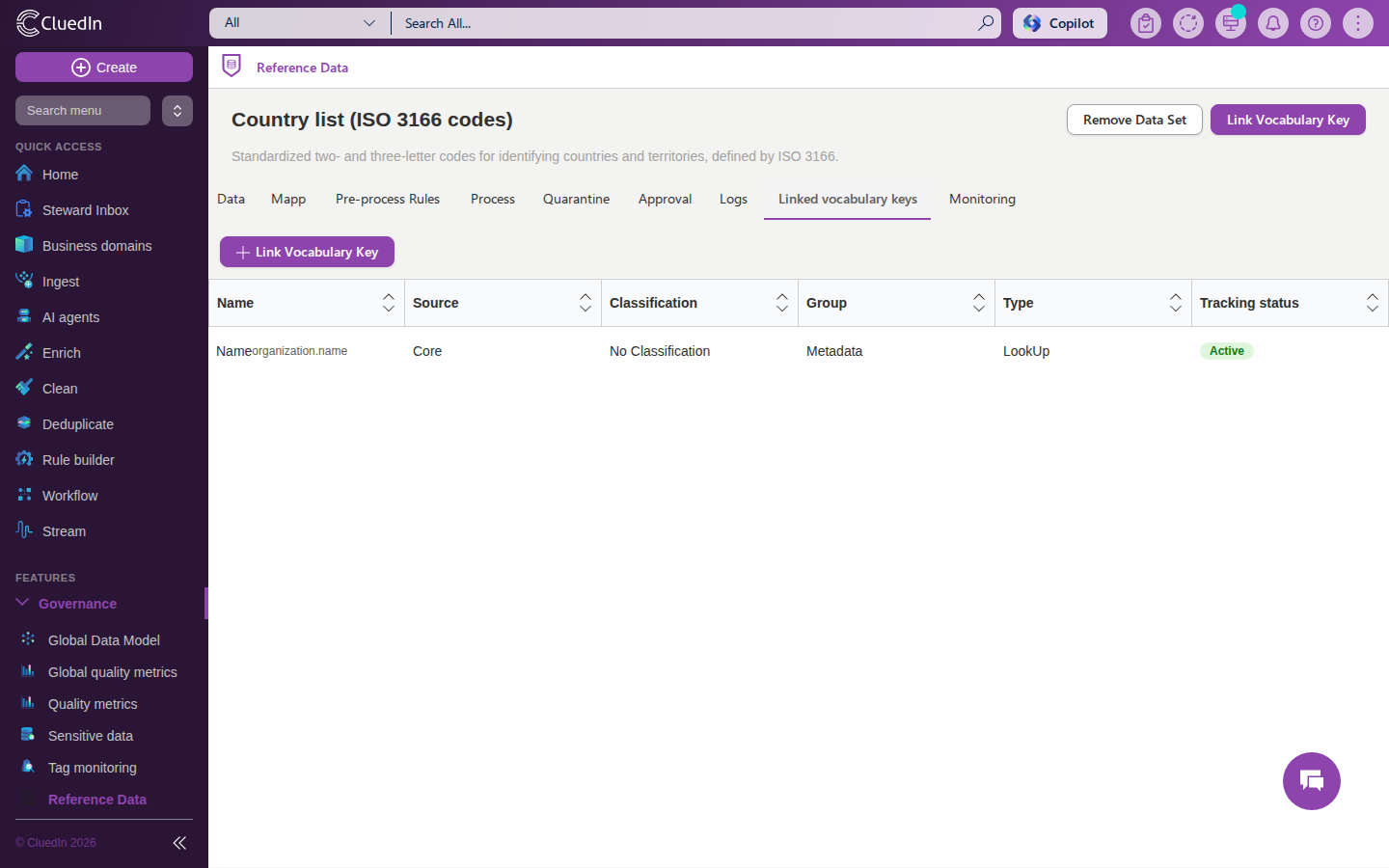The image size is (1389, 868).
Task: Go to the Monitoring tab
Action: tap(982, 199)
